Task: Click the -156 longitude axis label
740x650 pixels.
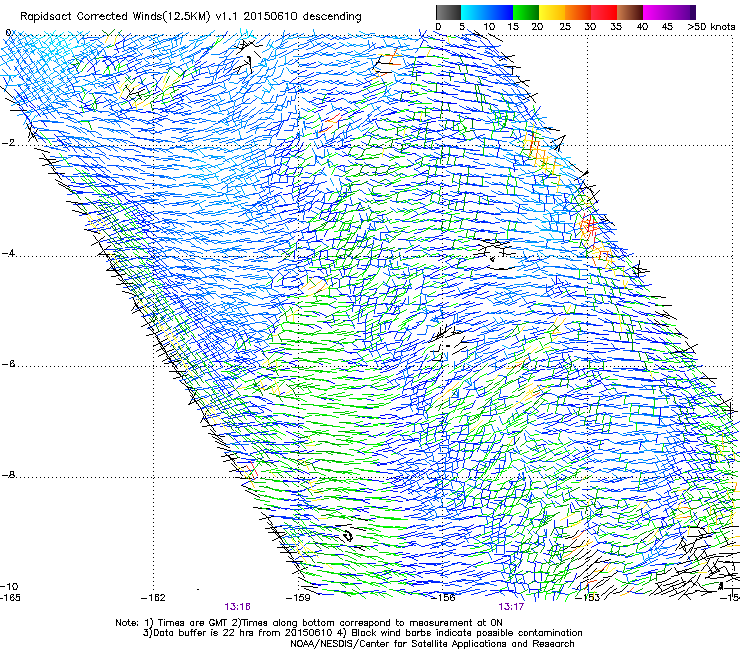Action: (444, 598)
